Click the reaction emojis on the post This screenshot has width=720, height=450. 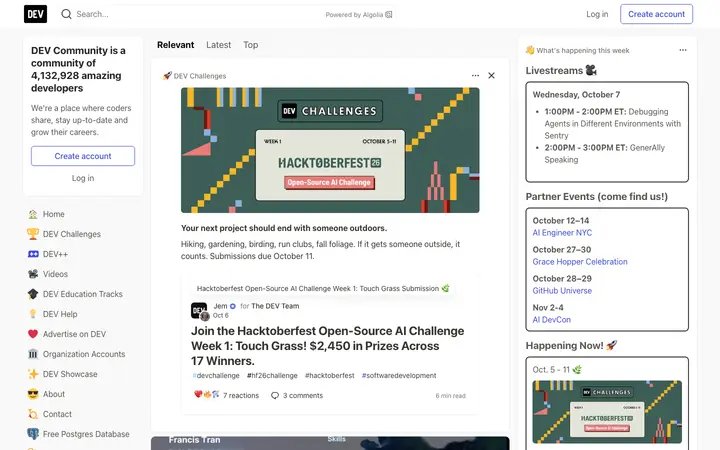point(207,394)
